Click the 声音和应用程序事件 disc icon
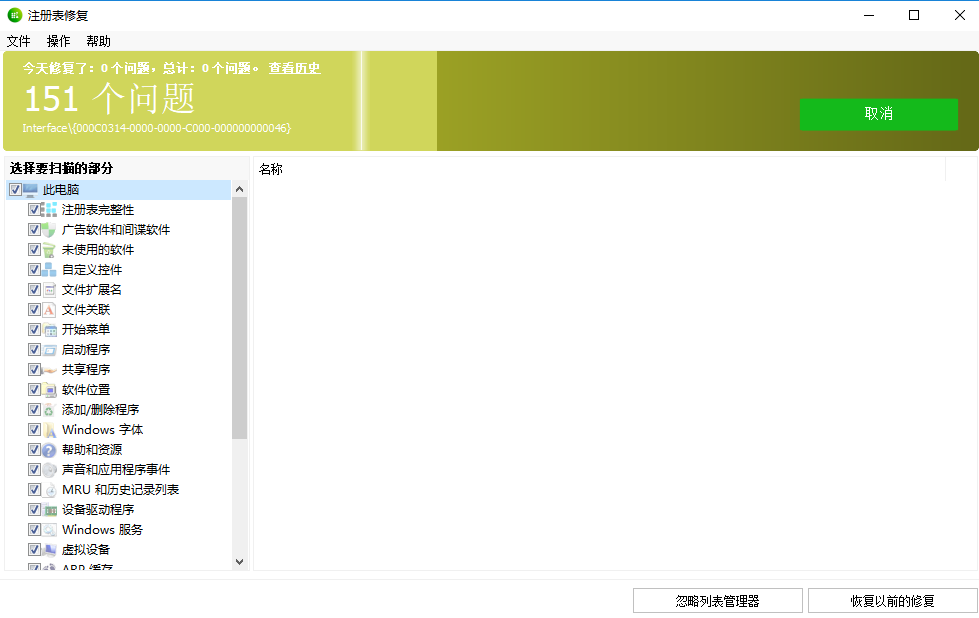This screenshot has height=618, width=979. (x=49, y=470)
